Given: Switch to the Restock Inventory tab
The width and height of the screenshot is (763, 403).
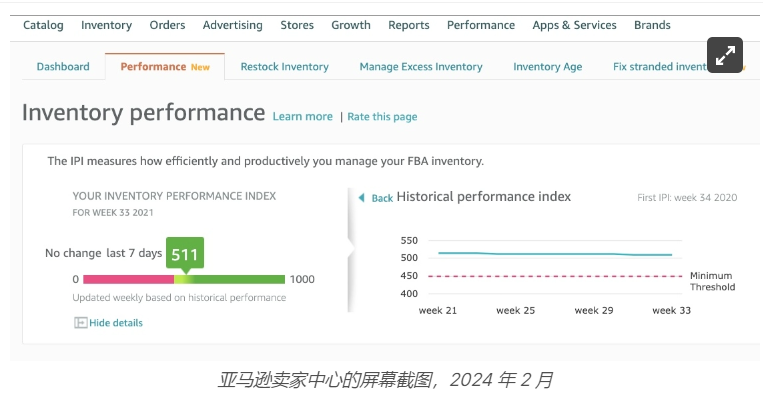Looking at the screenshot, I should point(285,67).
